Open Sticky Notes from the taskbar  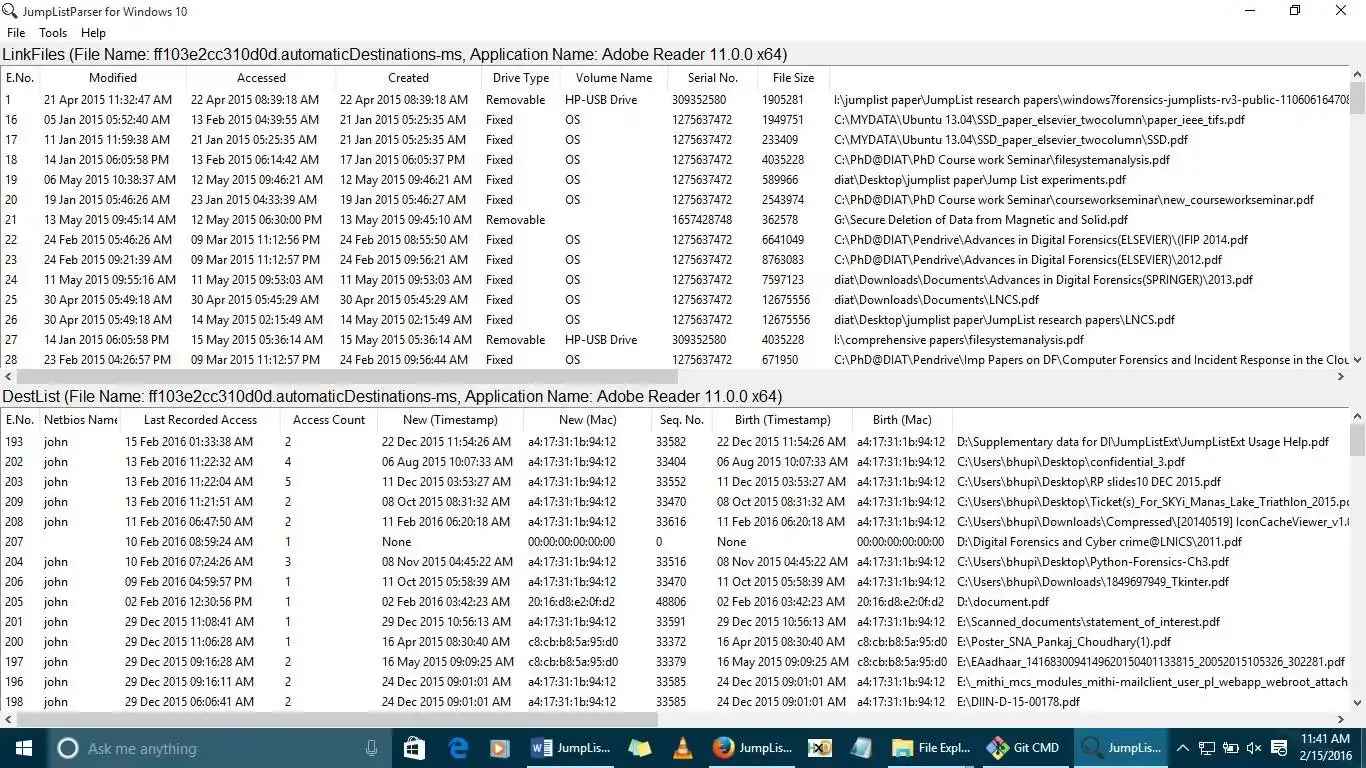click(639, 748)
